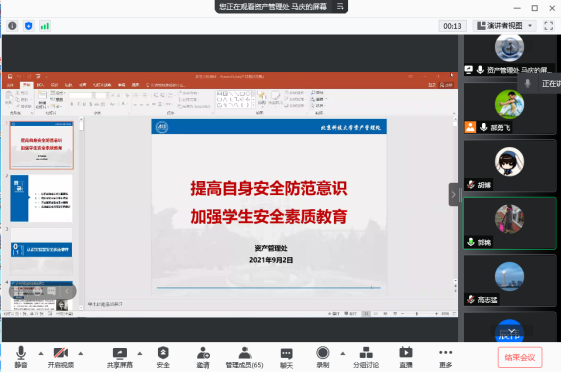The height and width of the screenshot is (372, 561).
Task: Open the 安全 security options
Action: [163, 357]
